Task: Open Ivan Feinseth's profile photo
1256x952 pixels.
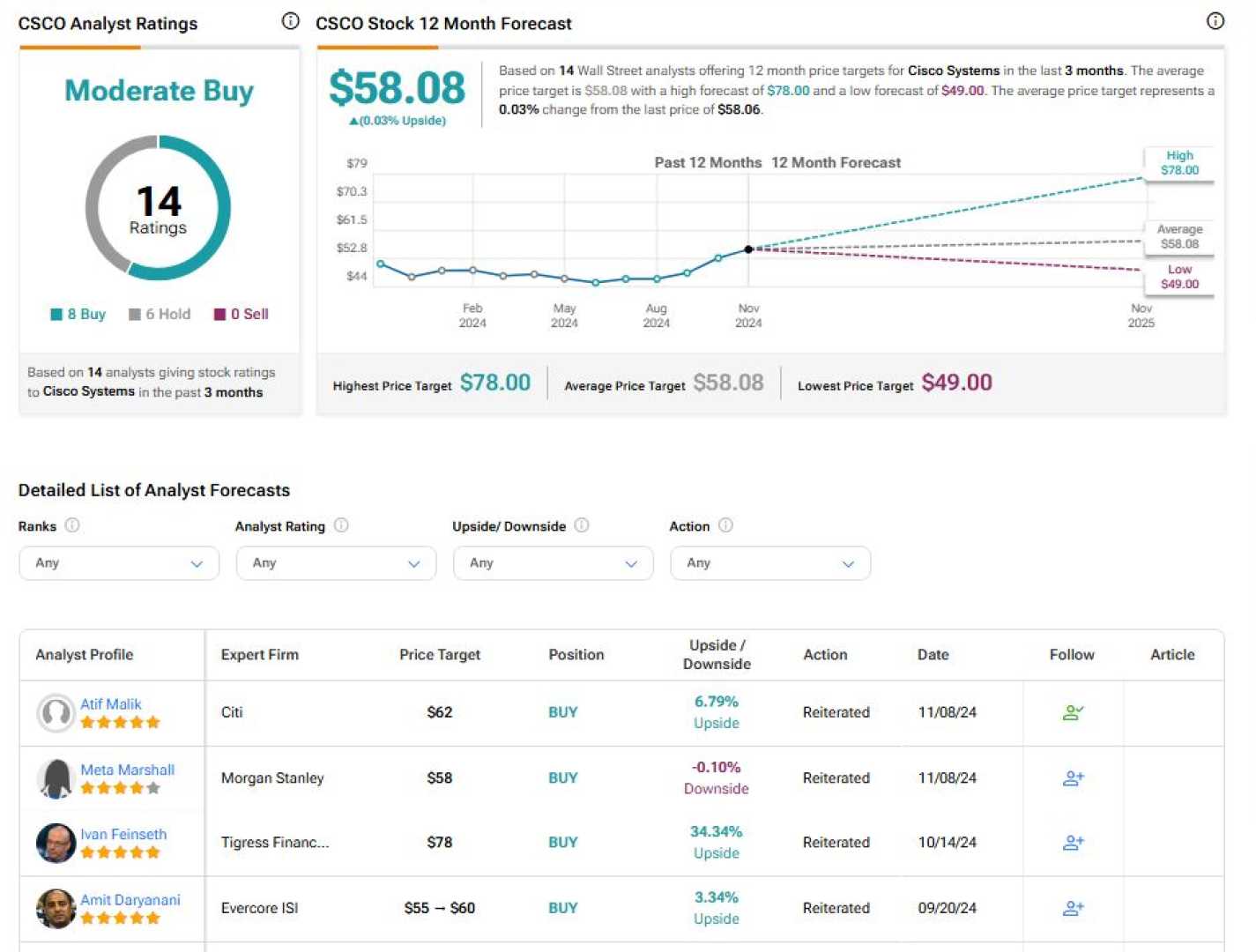Action: [56, 844]
